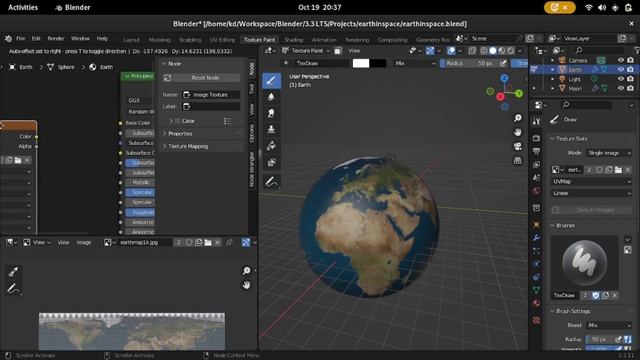Switch to the UV Editing workspace tab
The height and width of the screenshot is (360, 640).
coord(222,40)
